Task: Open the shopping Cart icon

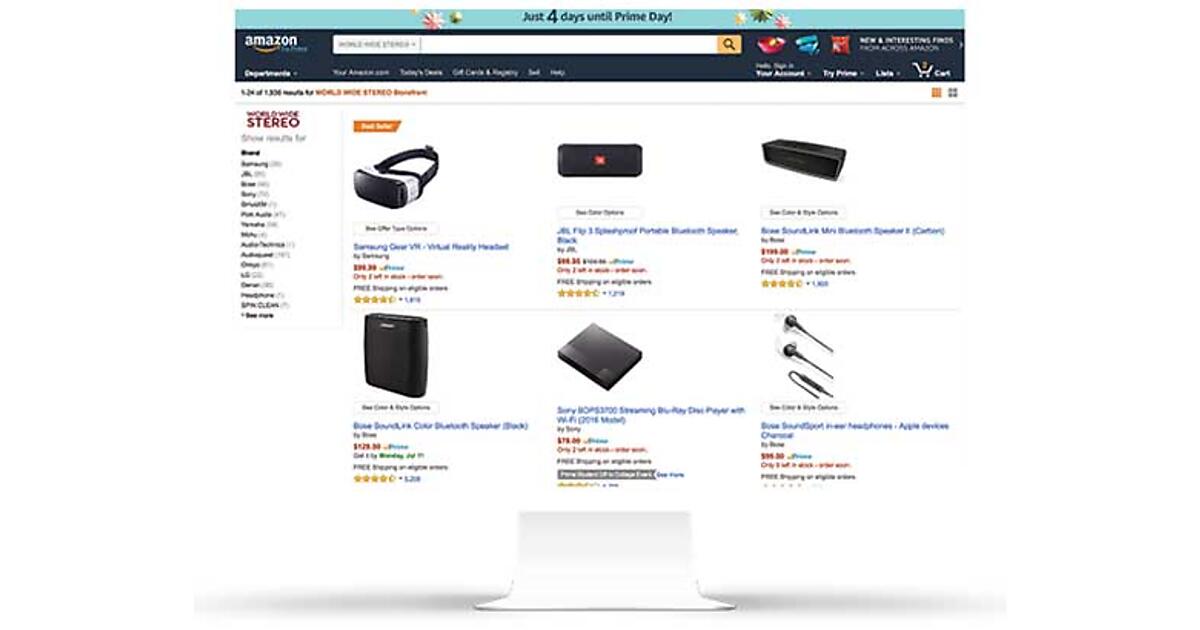Action: point(931,71)
